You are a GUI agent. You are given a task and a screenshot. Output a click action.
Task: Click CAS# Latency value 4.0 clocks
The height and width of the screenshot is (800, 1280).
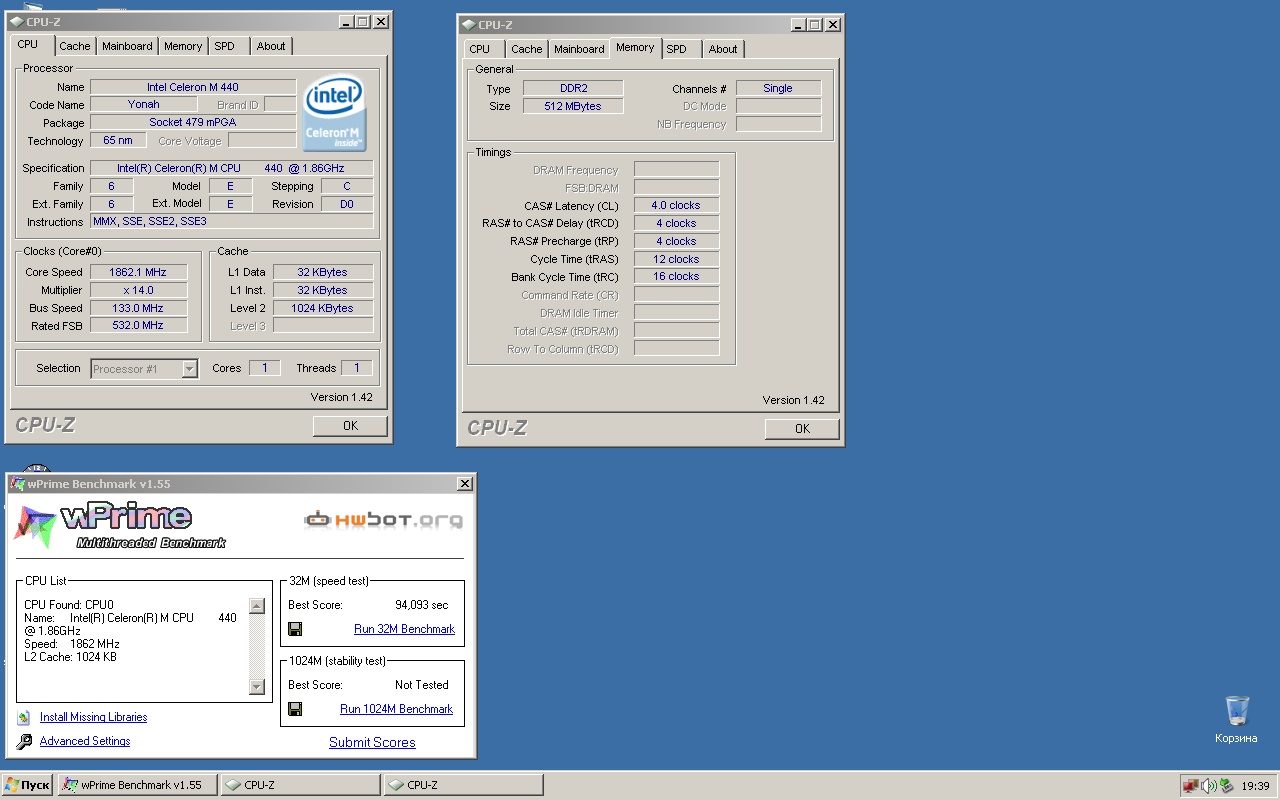click(676, 205)
